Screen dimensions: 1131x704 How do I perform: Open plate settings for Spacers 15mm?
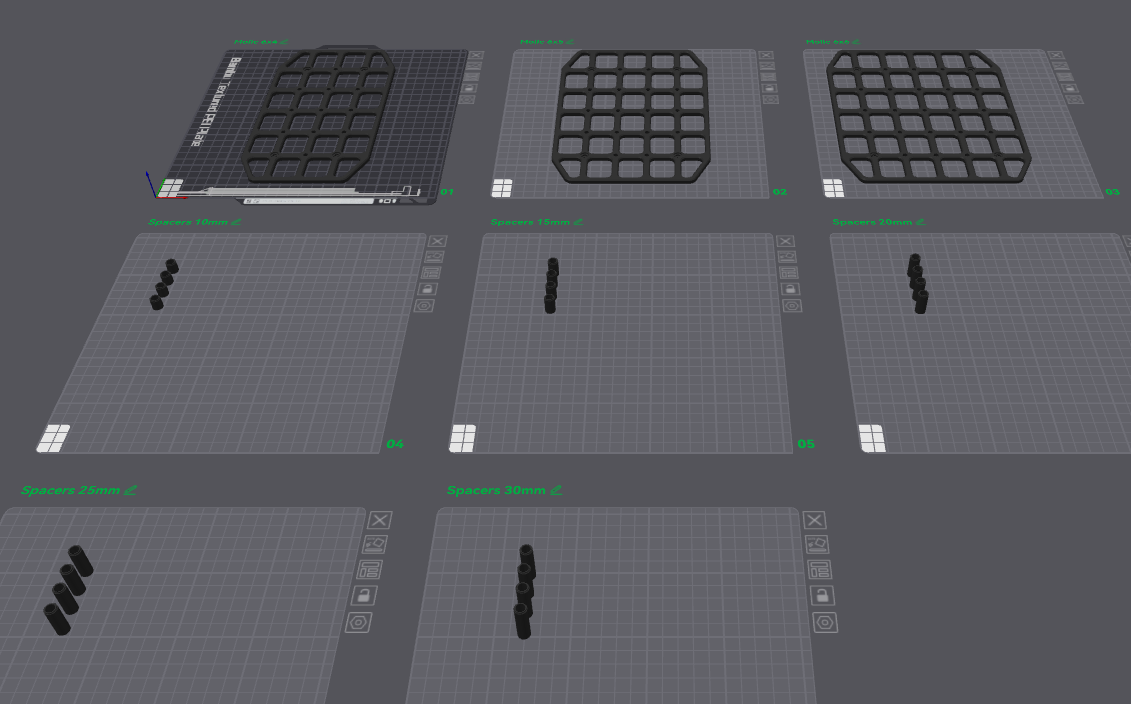point(792,305)
